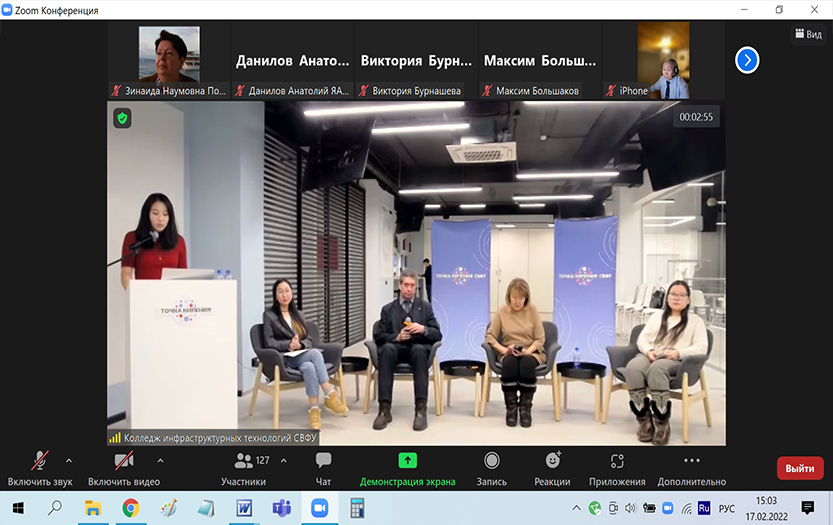Image resolution: width=833 pixels, height=525 pixels.
Task: Expand arrow next to Участники
Action: point(284,460)
